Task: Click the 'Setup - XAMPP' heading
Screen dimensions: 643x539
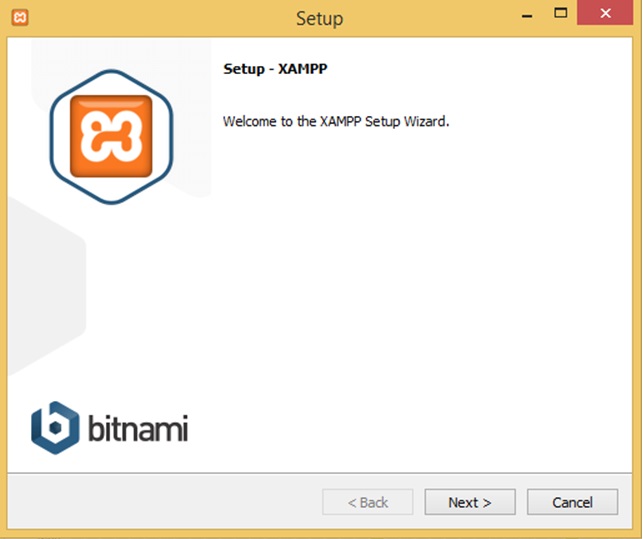Action: pyautogui.click(x=275, y=69)
